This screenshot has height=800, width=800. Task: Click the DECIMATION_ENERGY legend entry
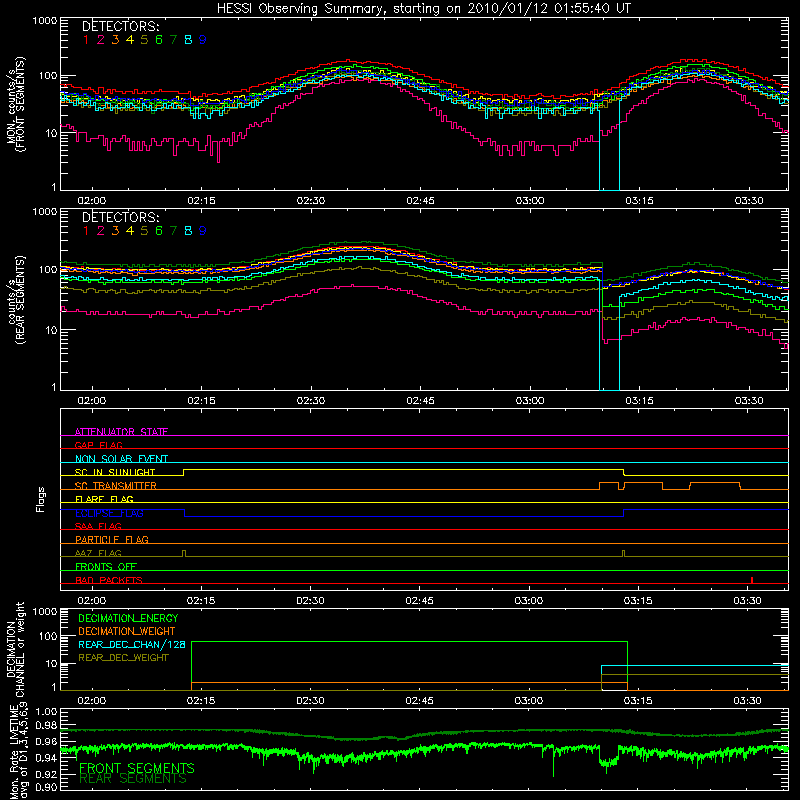click(x=128, y=618)
